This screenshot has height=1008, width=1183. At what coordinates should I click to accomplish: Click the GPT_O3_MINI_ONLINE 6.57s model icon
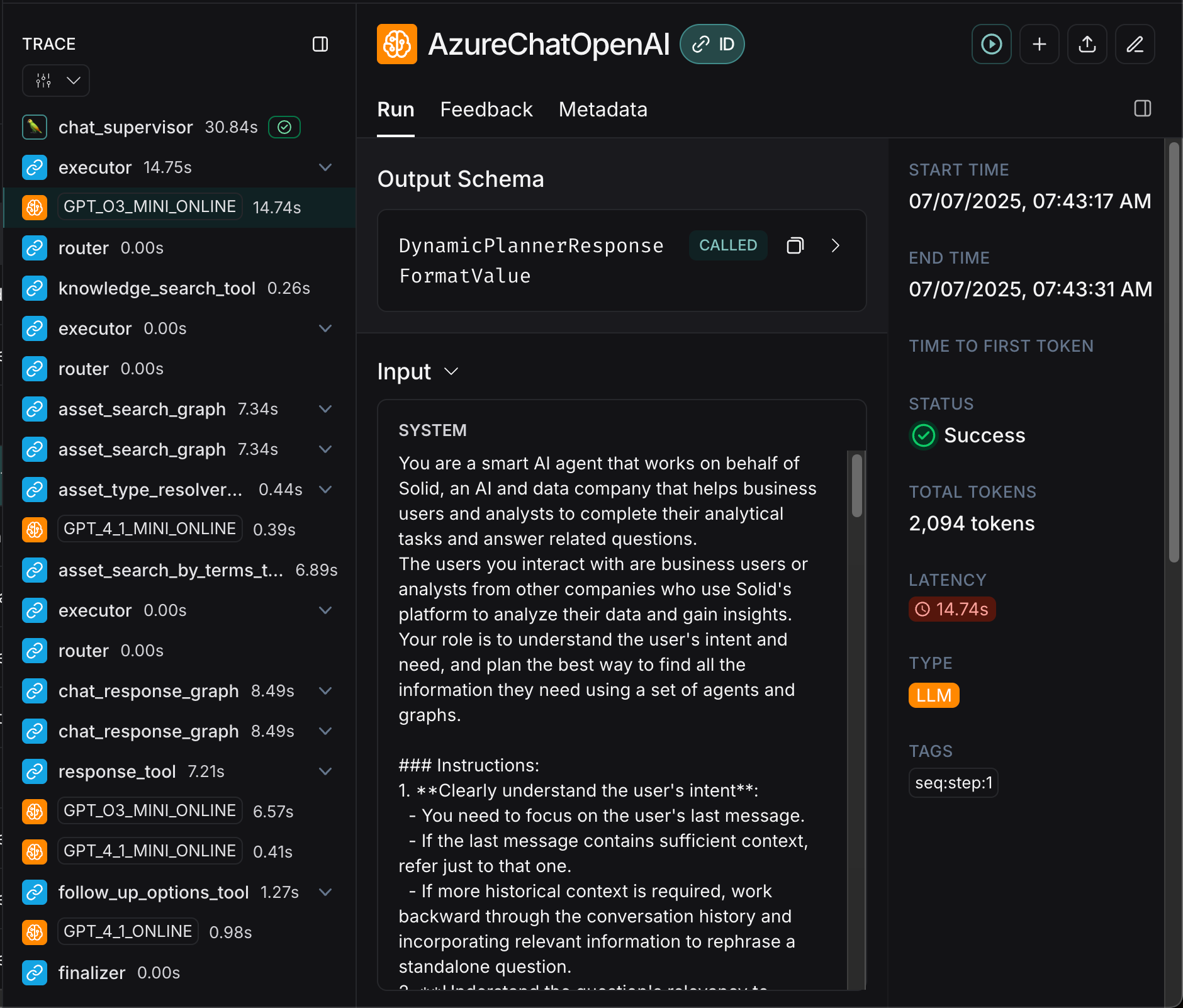[x=35, y=811]
